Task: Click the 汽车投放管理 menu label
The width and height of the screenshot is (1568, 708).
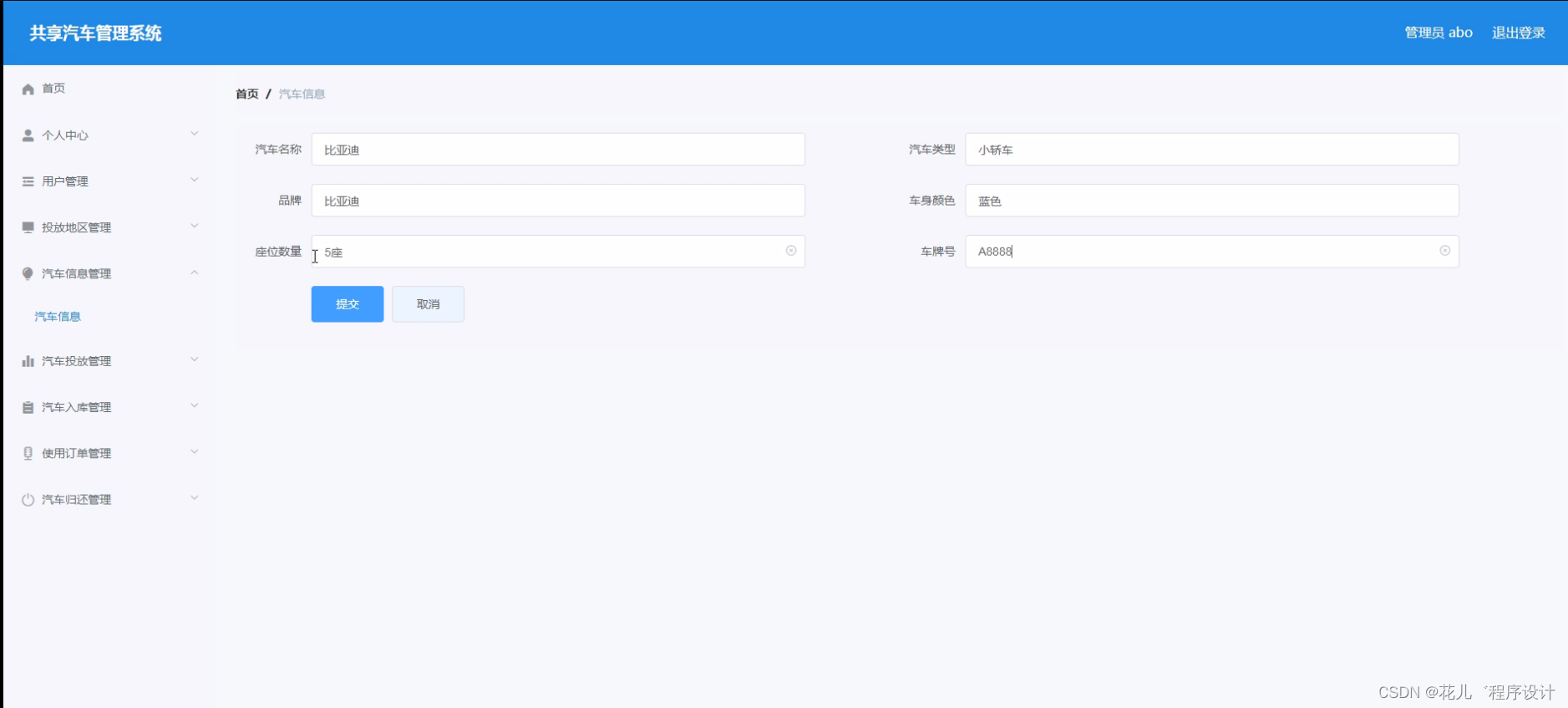Action: pyautogui.click(x=76, y=361)
